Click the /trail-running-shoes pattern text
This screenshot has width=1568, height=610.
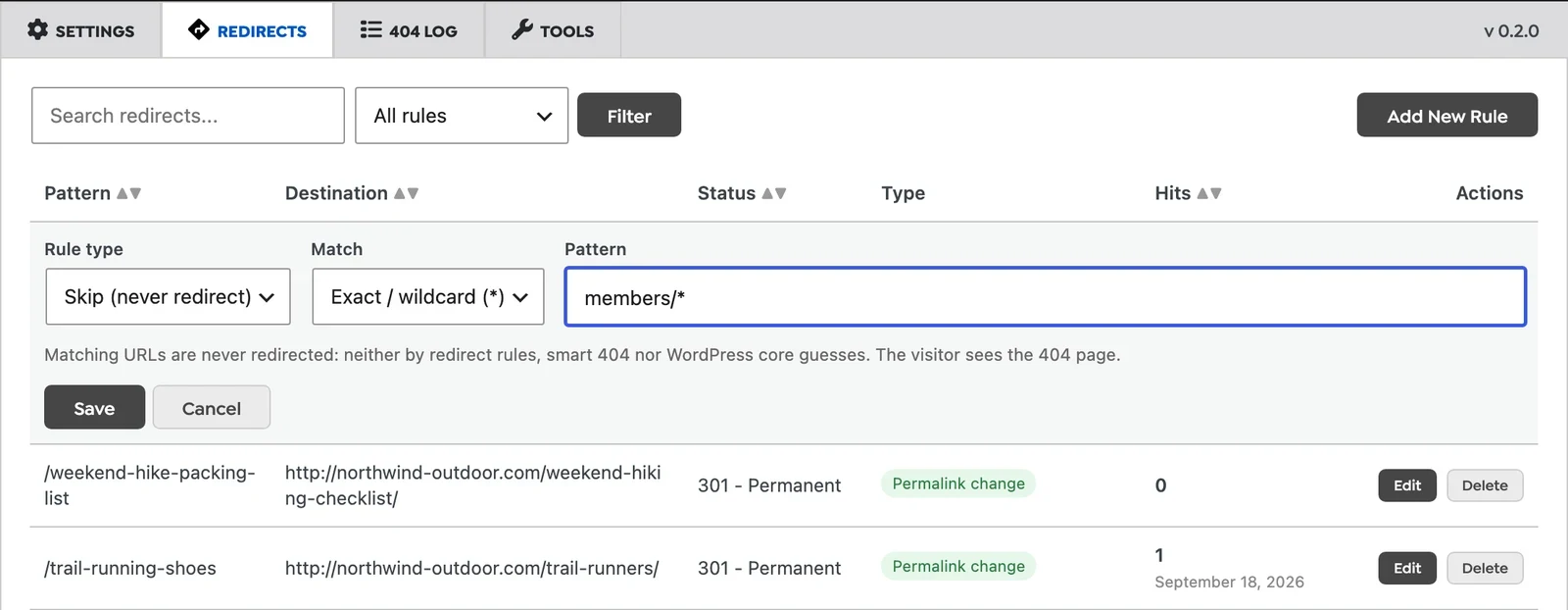pos(130,568)
